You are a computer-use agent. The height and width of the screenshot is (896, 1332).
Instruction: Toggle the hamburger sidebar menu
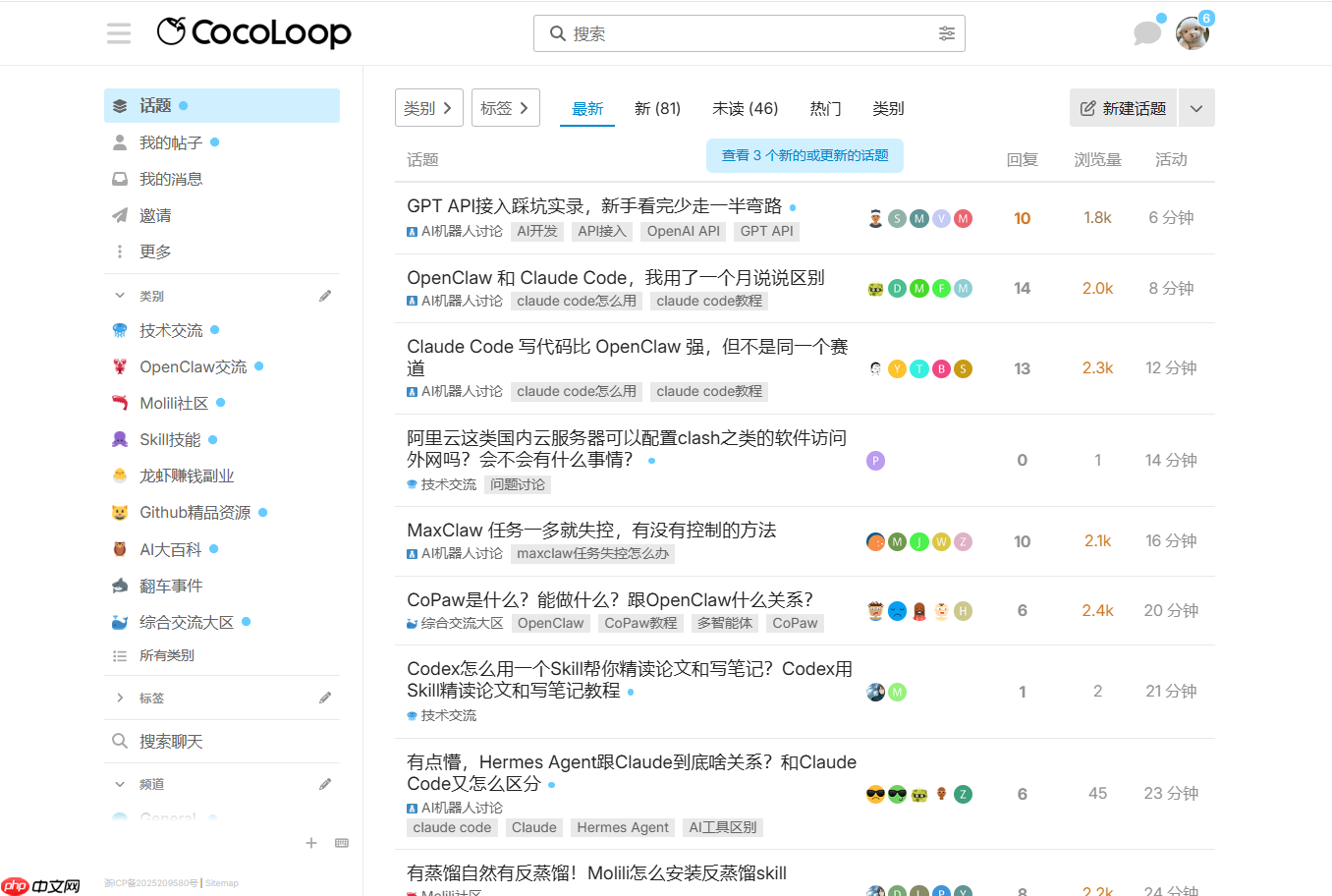(x=119, y=33)
